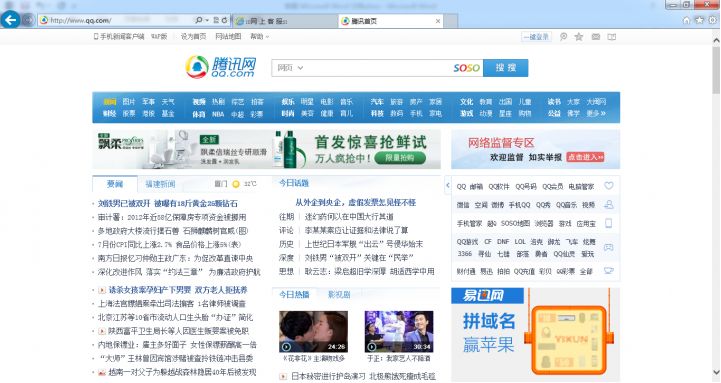721x383 pixels.
Task: Click the 易迅网 拼域名赢苹果 advertisement
Action: point(535,334)
